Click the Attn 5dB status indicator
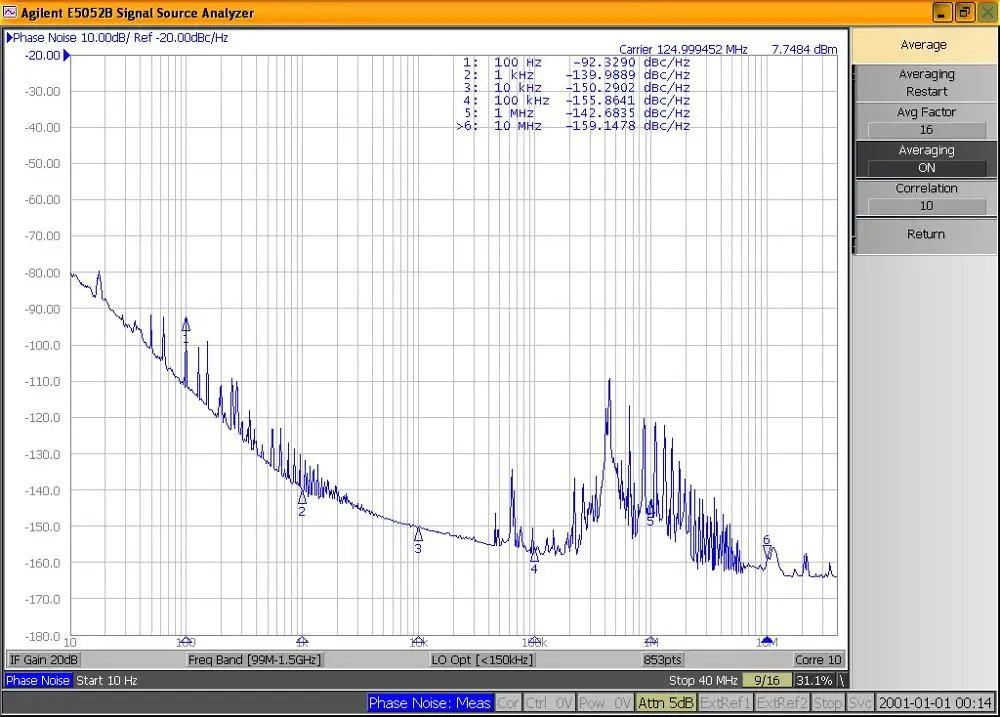1000x717 pixels. [x=665, y=703]
